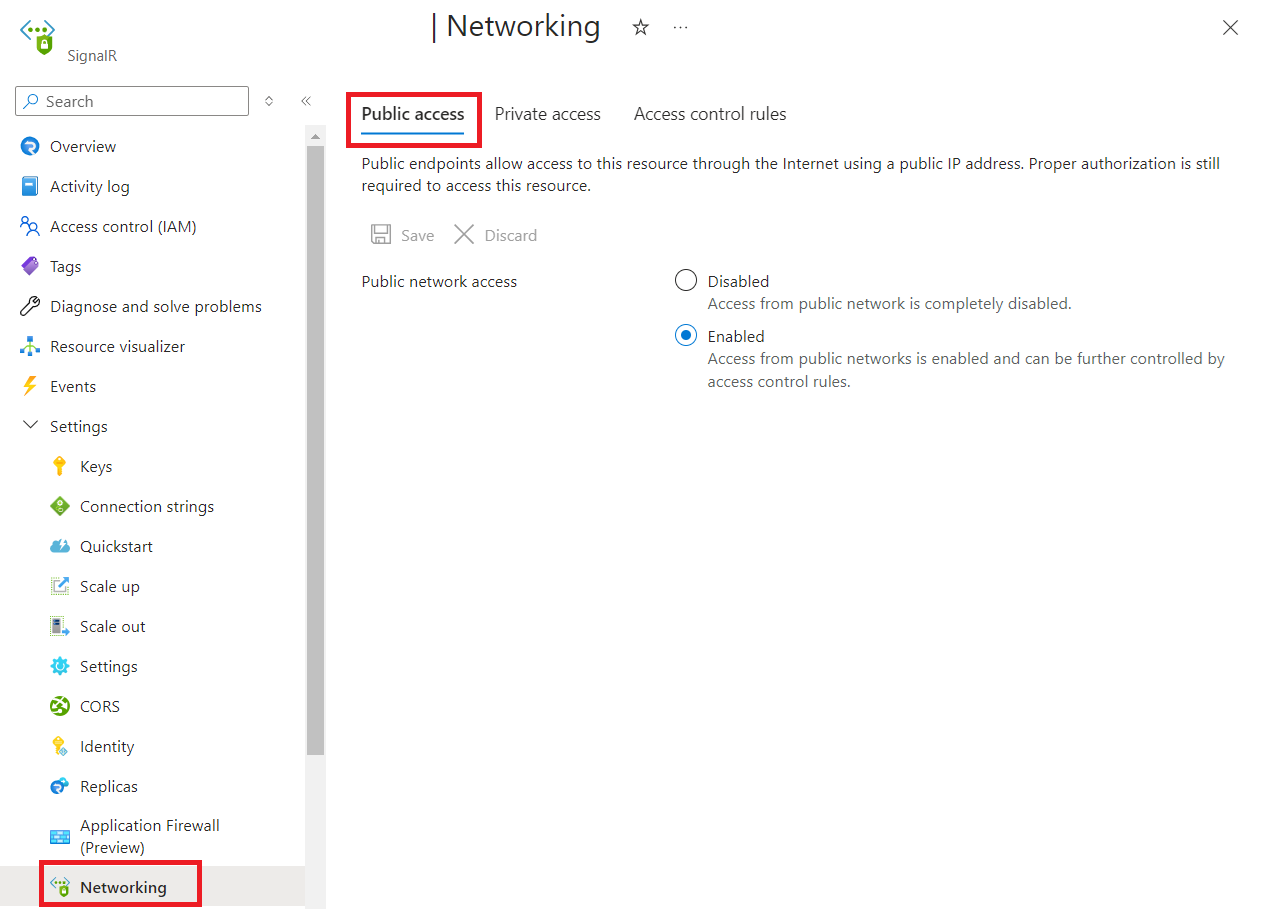Open the Access control rules tab
The image size is (1264, 909).
pos(709,114)
